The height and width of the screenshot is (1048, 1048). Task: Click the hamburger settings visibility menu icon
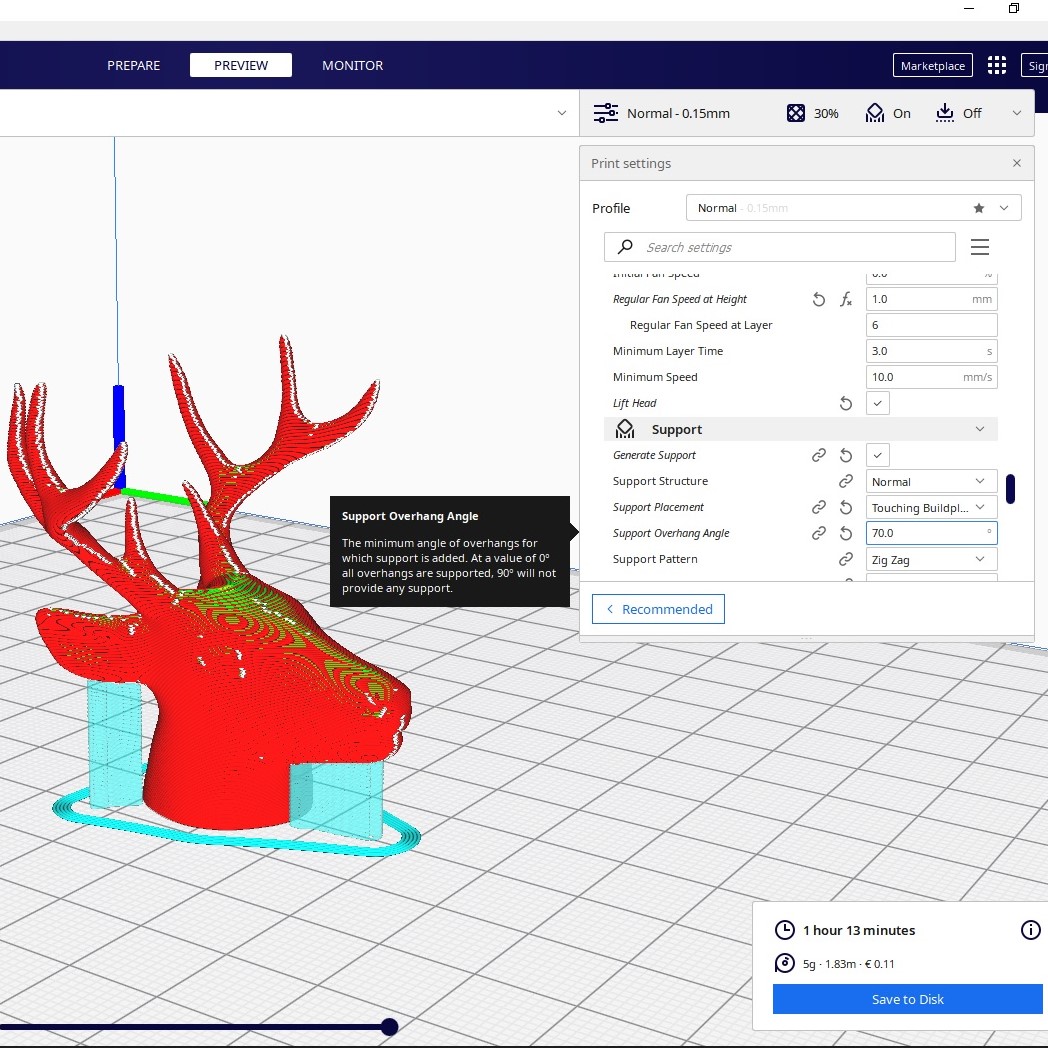[980, 247]
